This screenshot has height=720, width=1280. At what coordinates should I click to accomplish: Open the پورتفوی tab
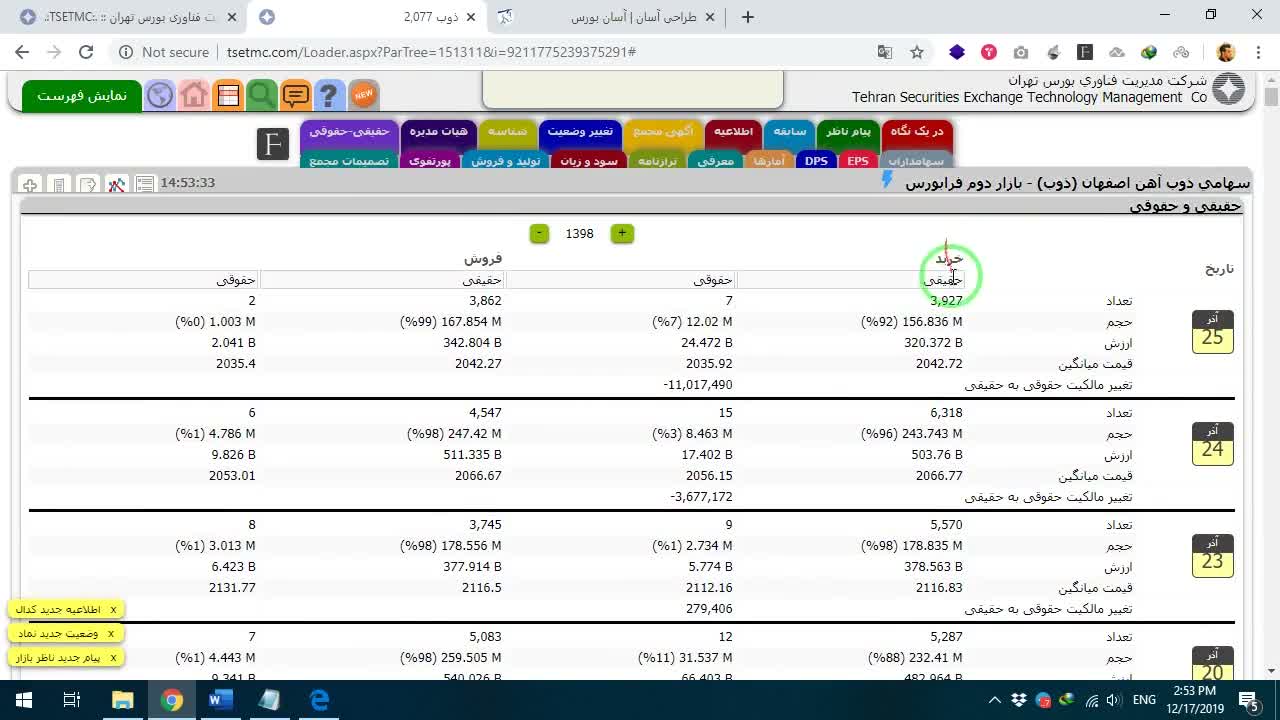(x=430, y=160)
